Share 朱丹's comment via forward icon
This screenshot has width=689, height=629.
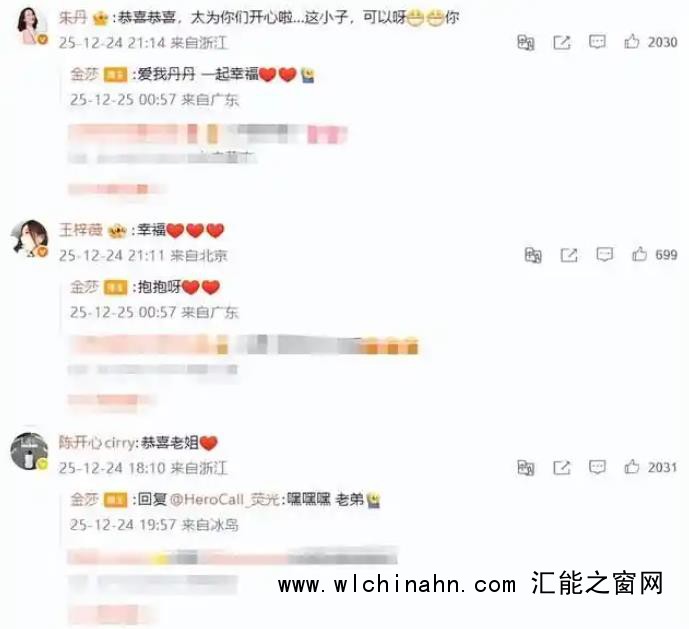(562, 43)
